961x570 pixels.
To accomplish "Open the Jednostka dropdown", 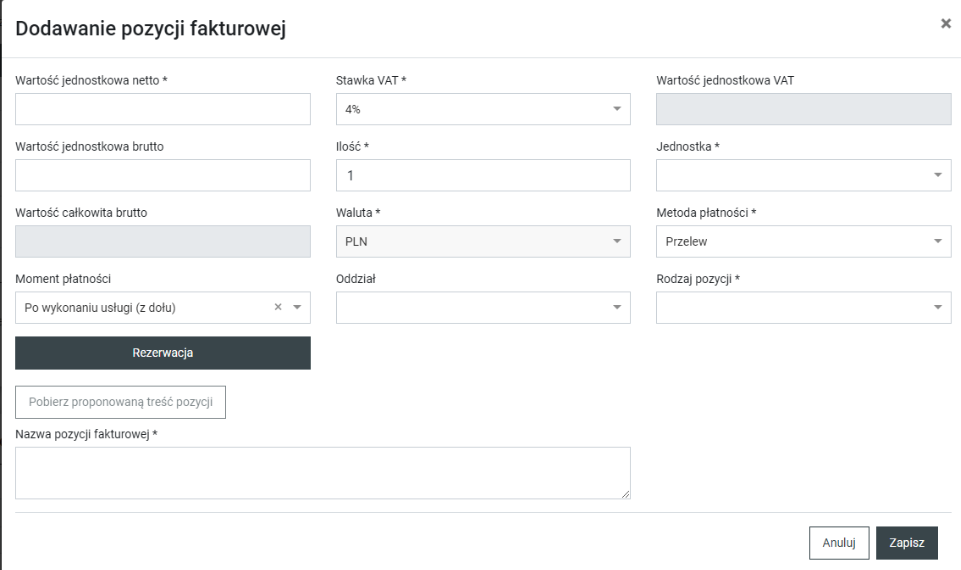I will coord(937,175).
